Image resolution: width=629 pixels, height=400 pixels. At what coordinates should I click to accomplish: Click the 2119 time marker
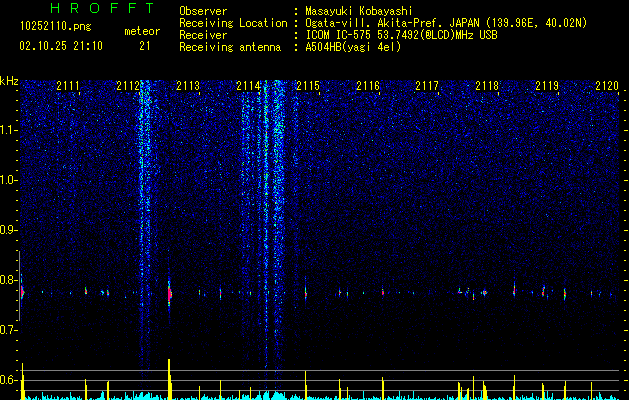[547, 86]
